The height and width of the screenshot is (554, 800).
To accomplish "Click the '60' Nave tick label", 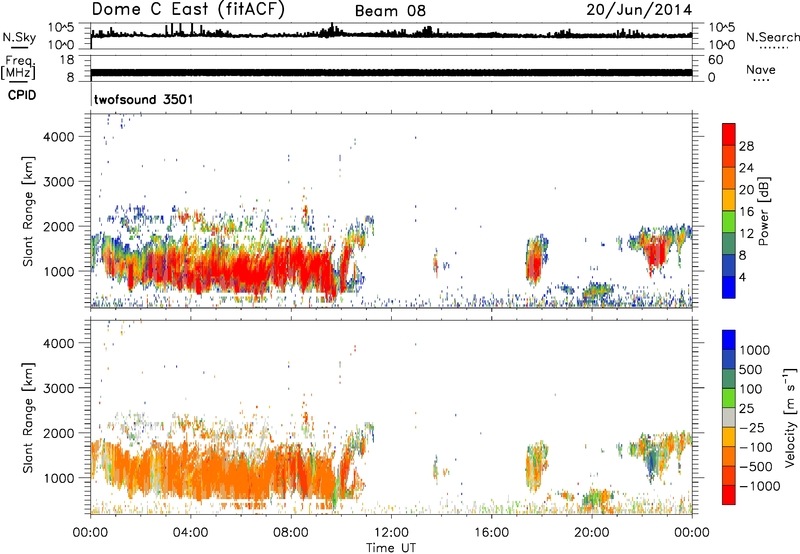I will tap(715, 60).
